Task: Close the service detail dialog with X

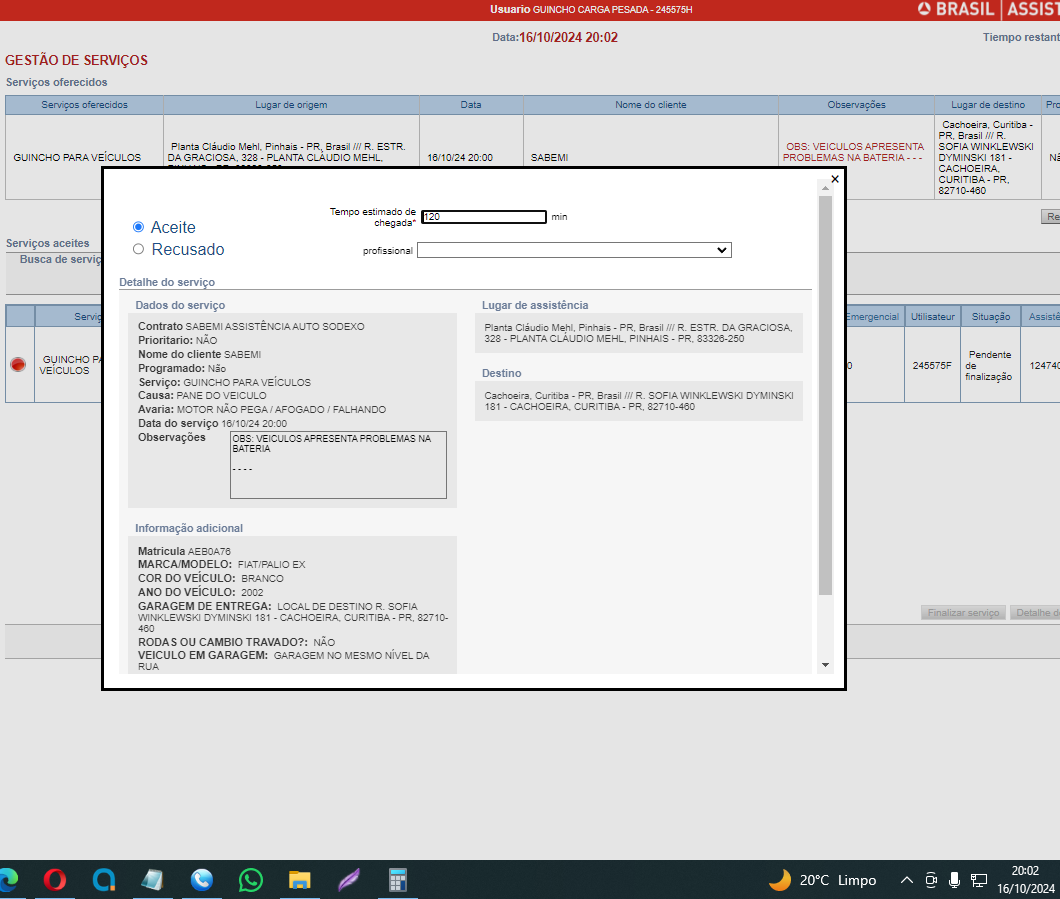Action: (835, 180)
